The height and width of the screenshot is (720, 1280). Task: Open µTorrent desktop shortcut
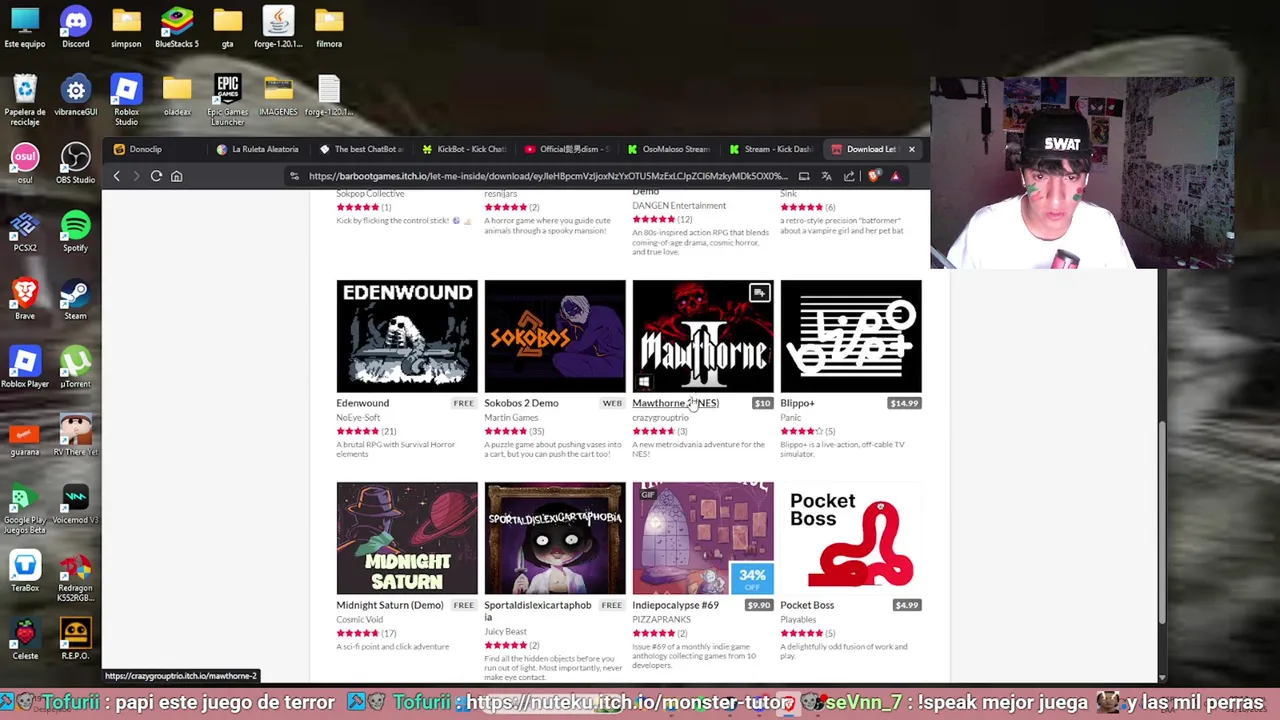(x=75, y=367)
